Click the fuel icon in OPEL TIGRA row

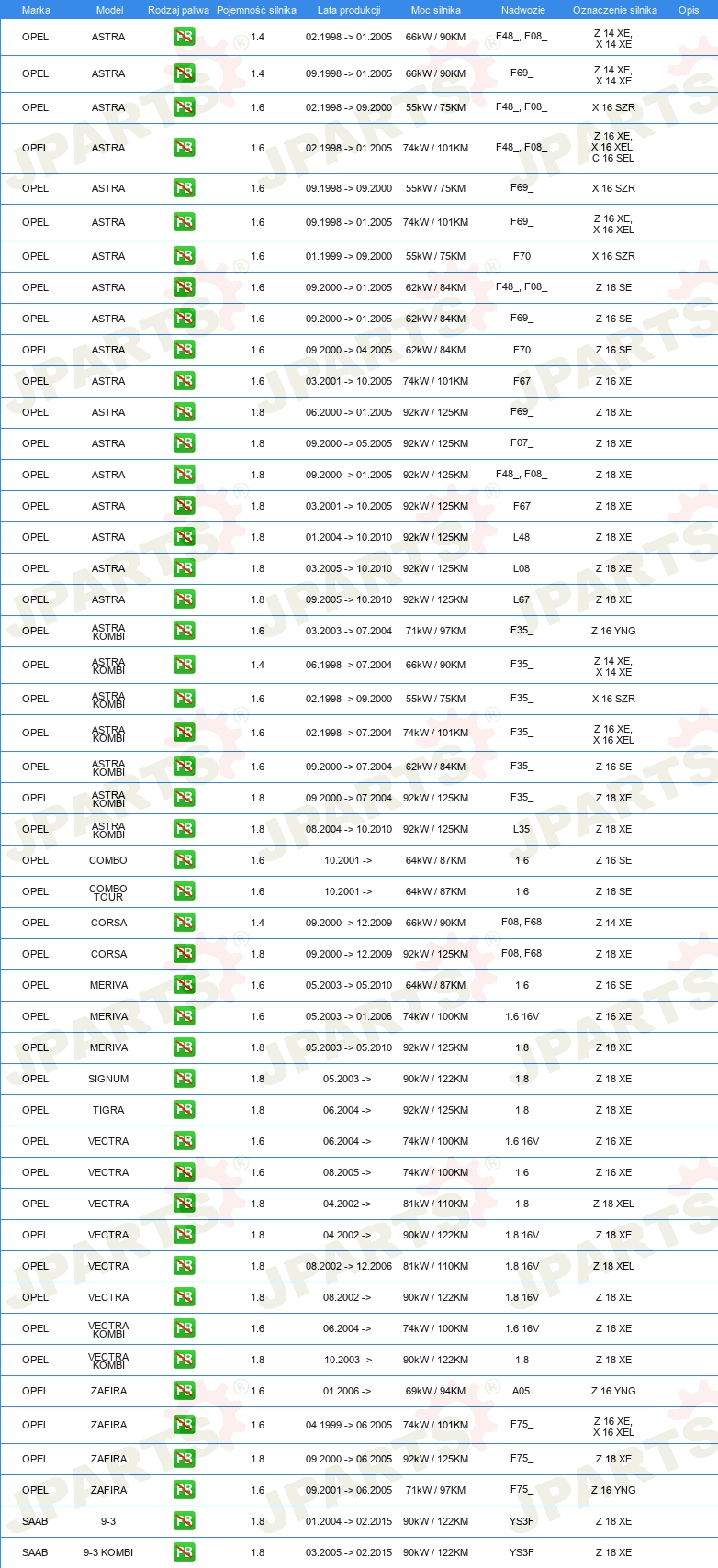[184, 1110]
